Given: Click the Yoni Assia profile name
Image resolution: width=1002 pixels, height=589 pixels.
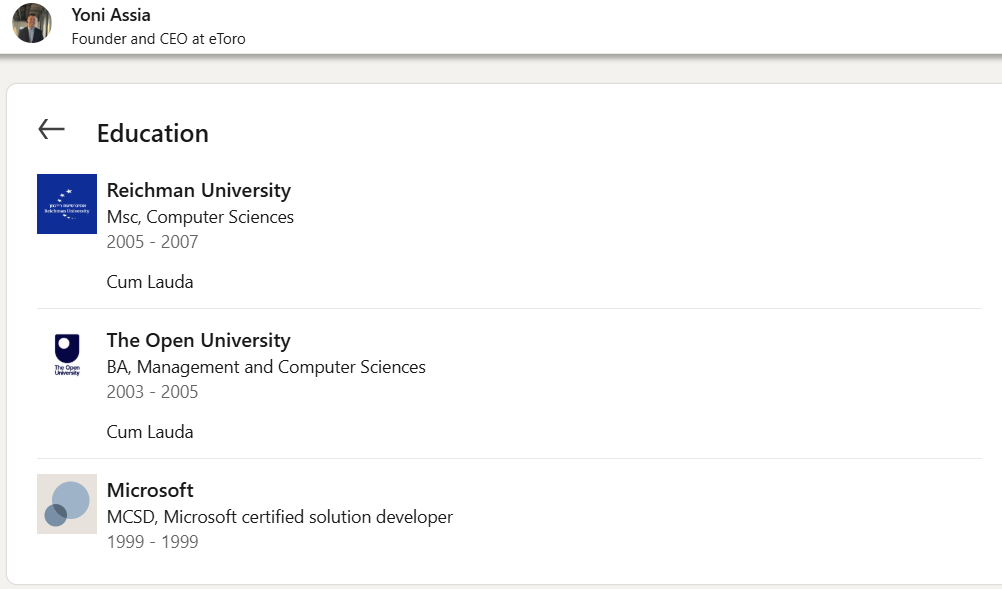Looking at the screenshot, I should coord(111,15).
